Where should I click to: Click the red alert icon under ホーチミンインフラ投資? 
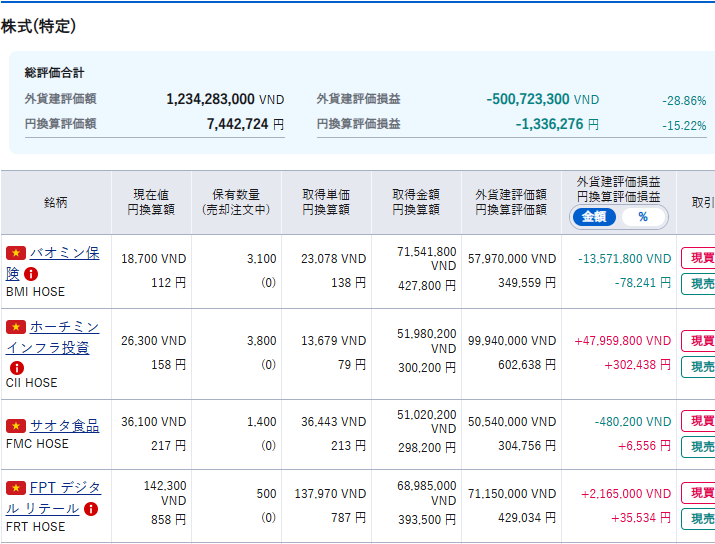[15, 367]
